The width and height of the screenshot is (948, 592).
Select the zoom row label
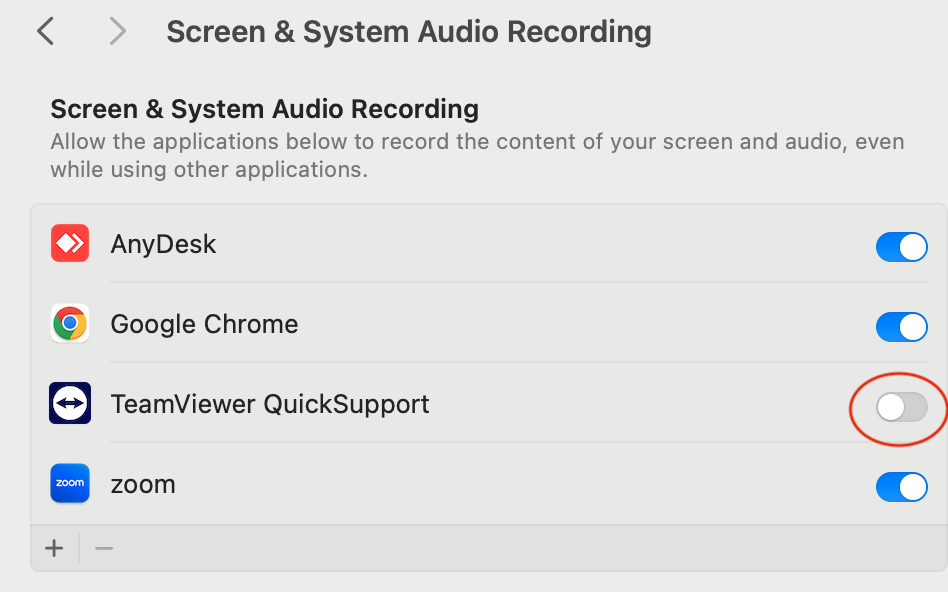click(143, 485)
